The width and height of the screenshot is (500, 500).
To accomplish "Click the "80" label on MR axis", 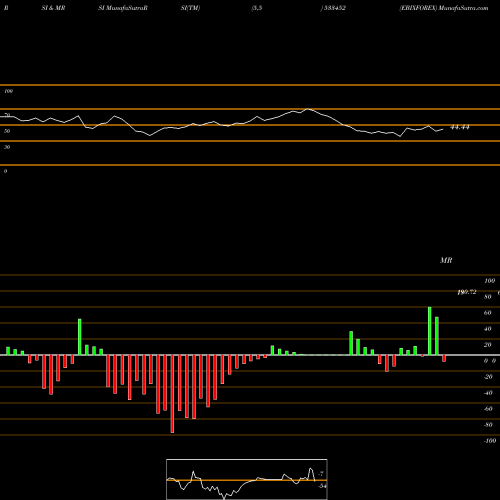I will point(488,297).
